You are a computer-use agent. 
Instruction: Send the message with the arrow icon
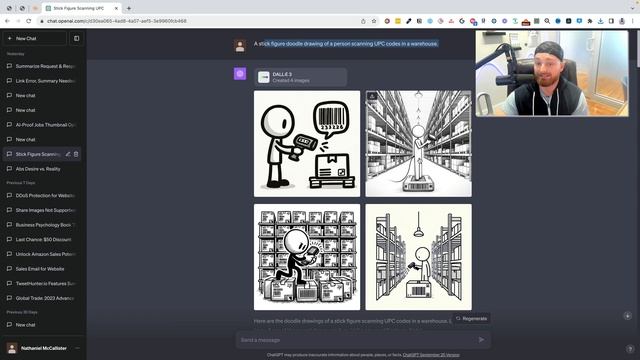[x=481, y=340]
